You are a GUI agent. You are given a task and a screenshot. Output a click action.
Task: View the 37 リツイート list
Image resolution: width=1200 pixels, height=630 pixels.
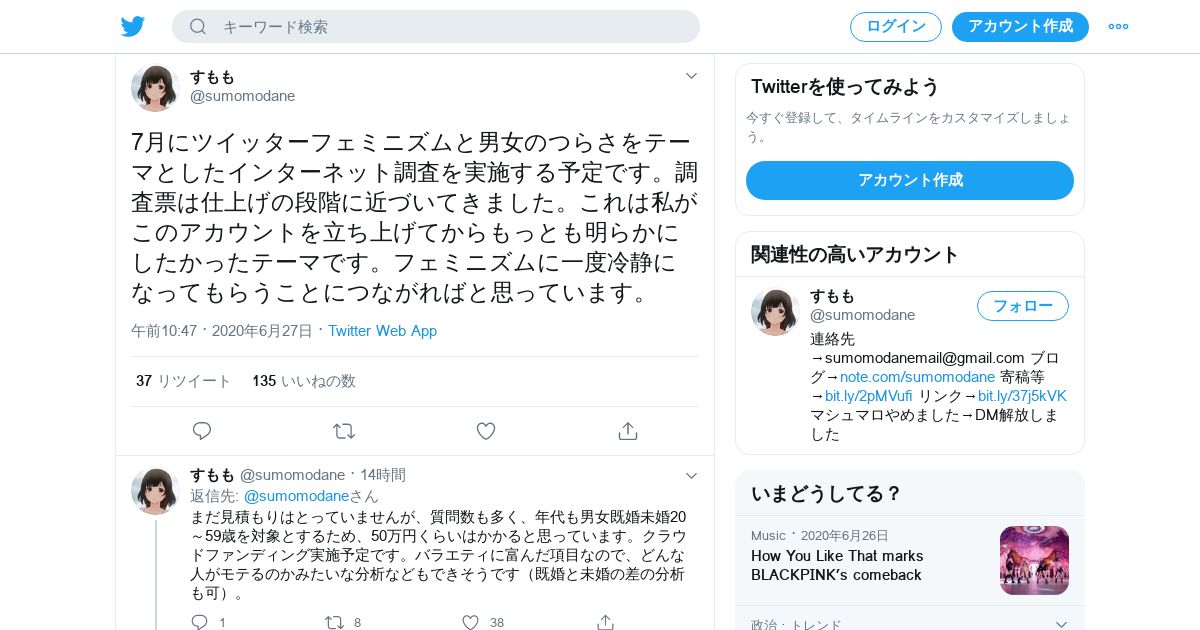(x=183, y=381)
